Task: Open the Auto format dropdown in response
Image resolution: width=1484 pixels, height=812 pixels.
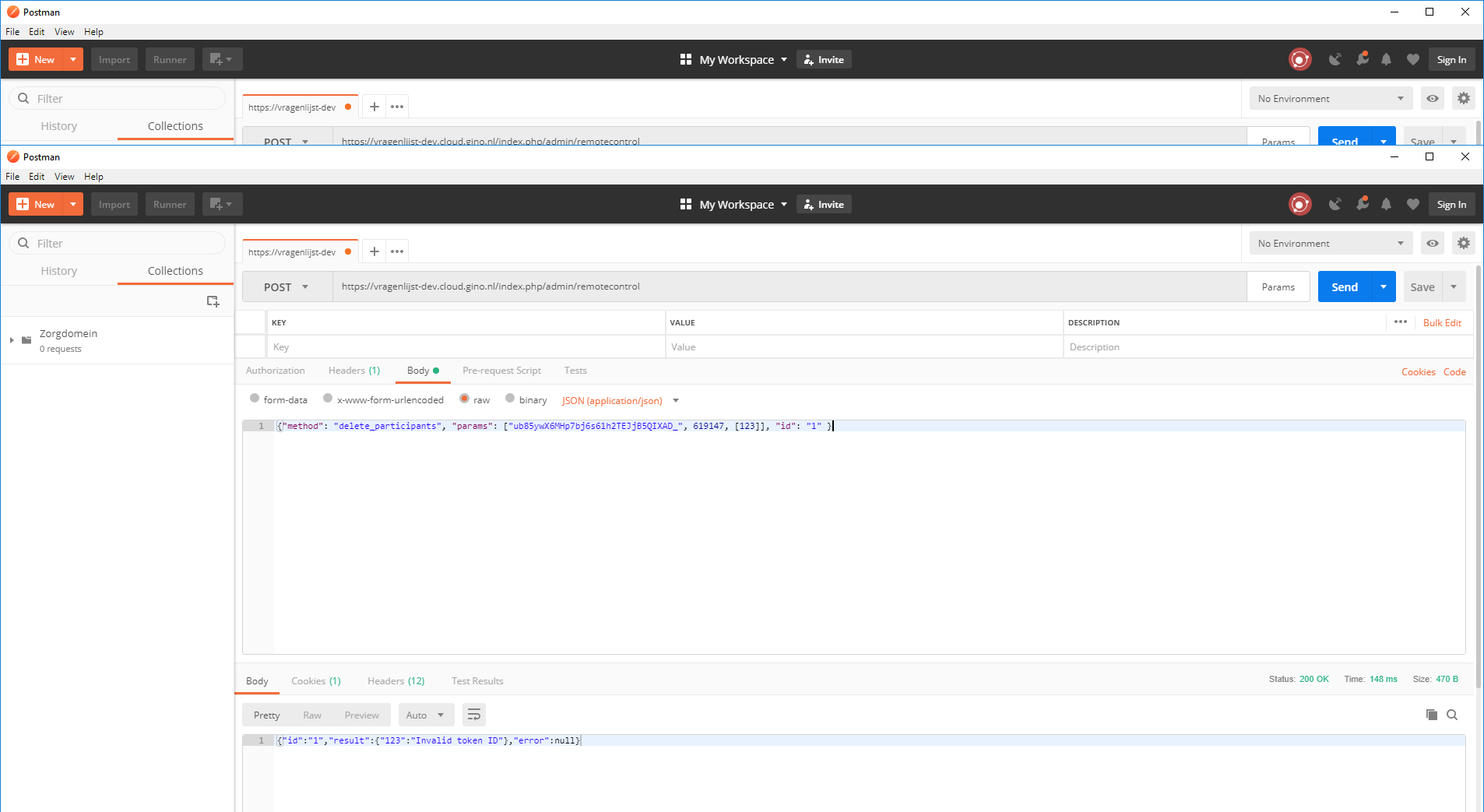Action: pyautogui.click(x=424, y=715)
